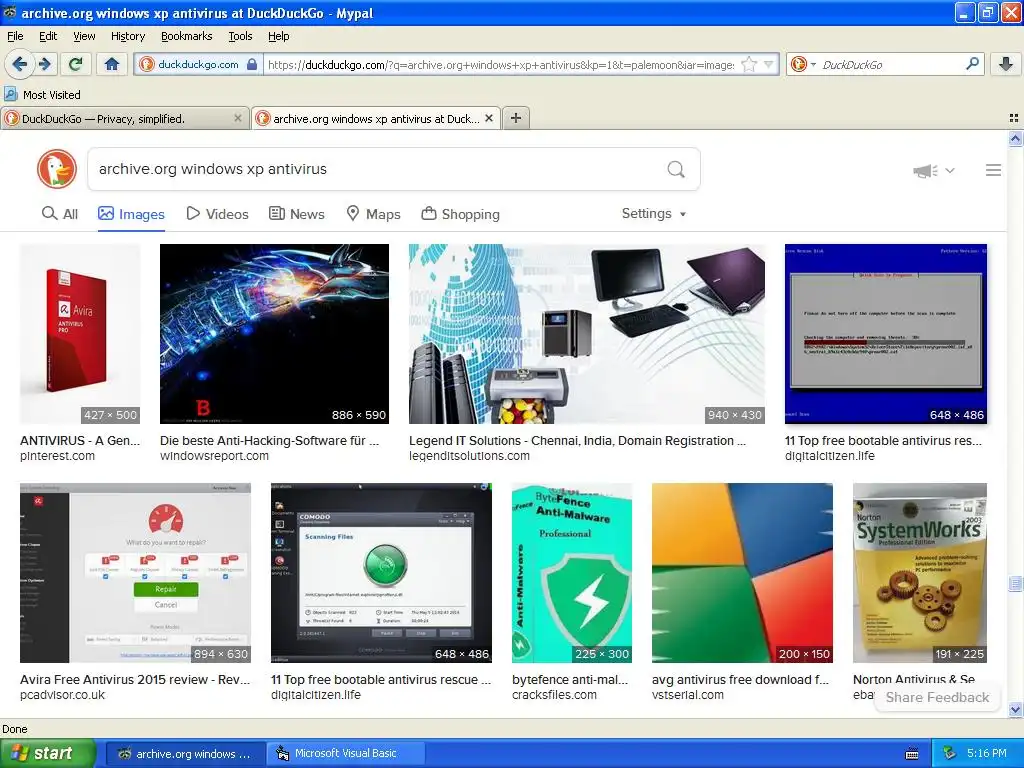This screenshot has height=768, width=1024.
Task: Close the 'archive.org windows xp antivirus' tab
Action: tap(488, 118)
